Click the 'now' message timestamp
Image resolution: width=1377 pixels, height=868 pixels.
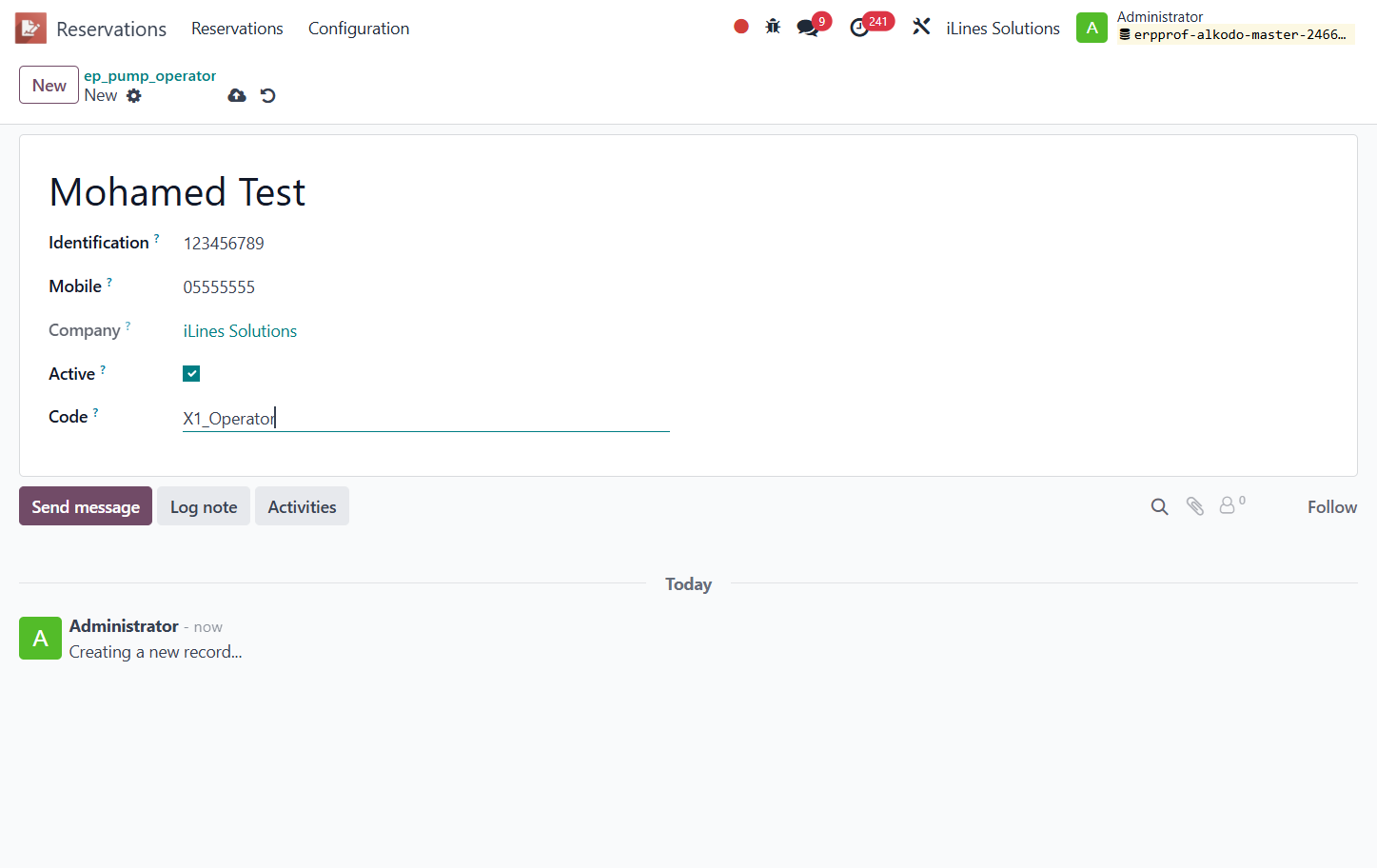tap(208, 627)
